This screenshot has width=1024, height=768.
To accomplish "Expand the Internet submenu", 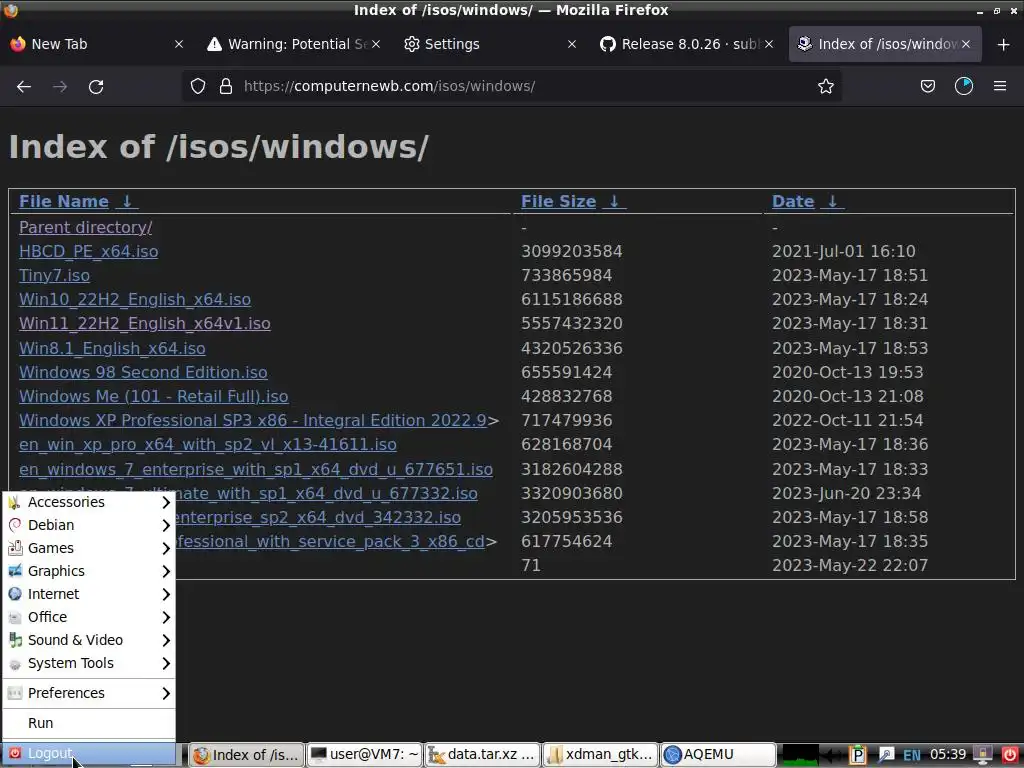I will [x=89, y=594].
